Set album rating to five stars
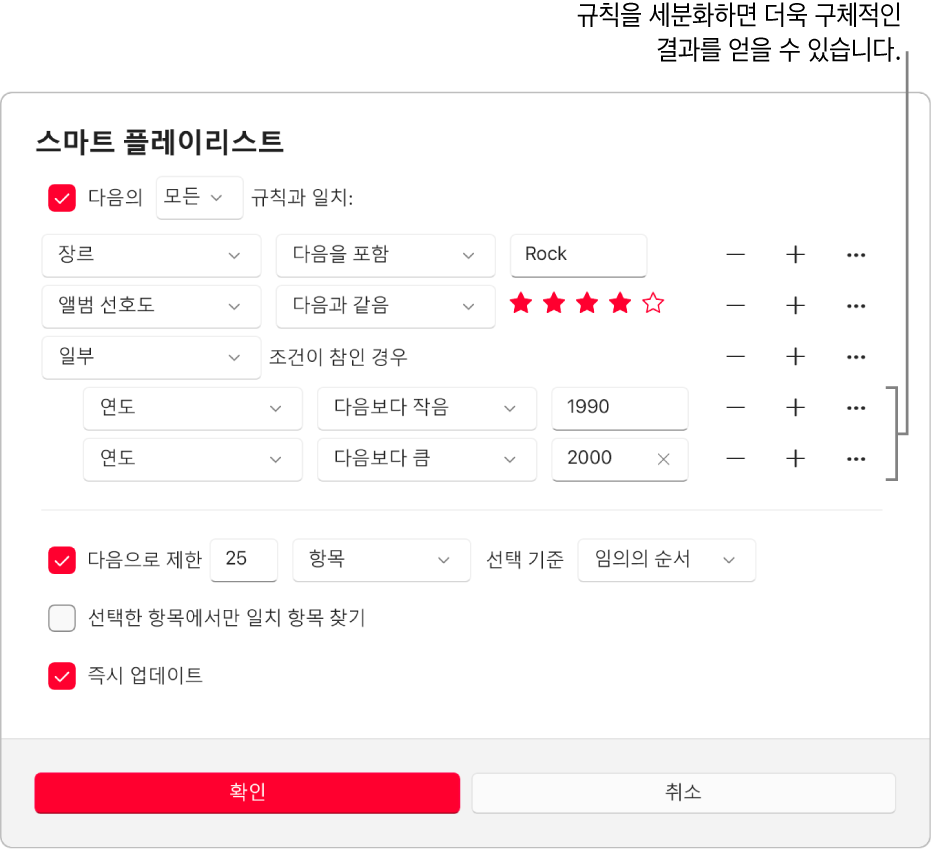Viewport: 934px width, 849px height. click(652, 303)
